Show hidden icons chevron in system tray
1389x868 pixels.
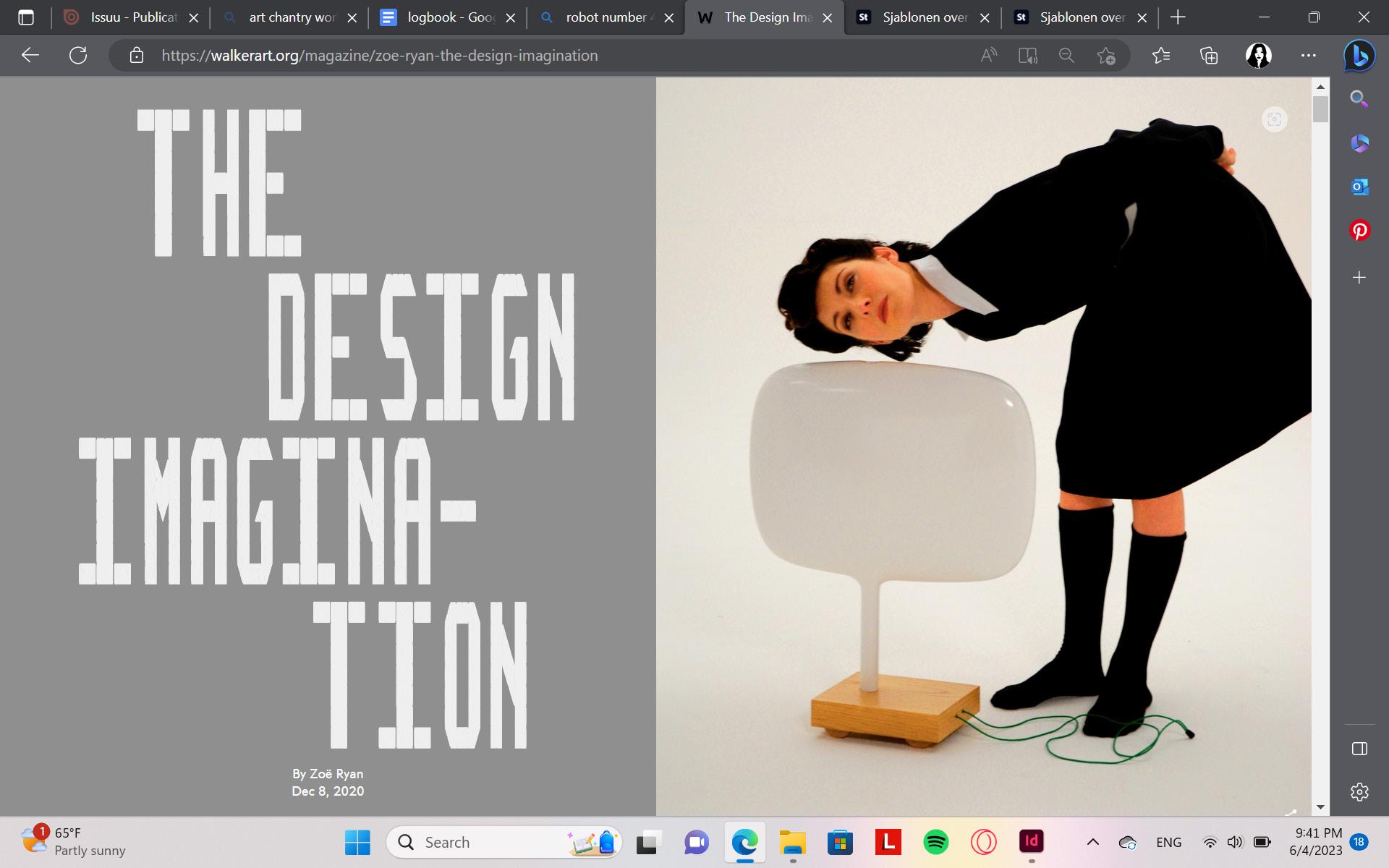[x=1092, y=842]
